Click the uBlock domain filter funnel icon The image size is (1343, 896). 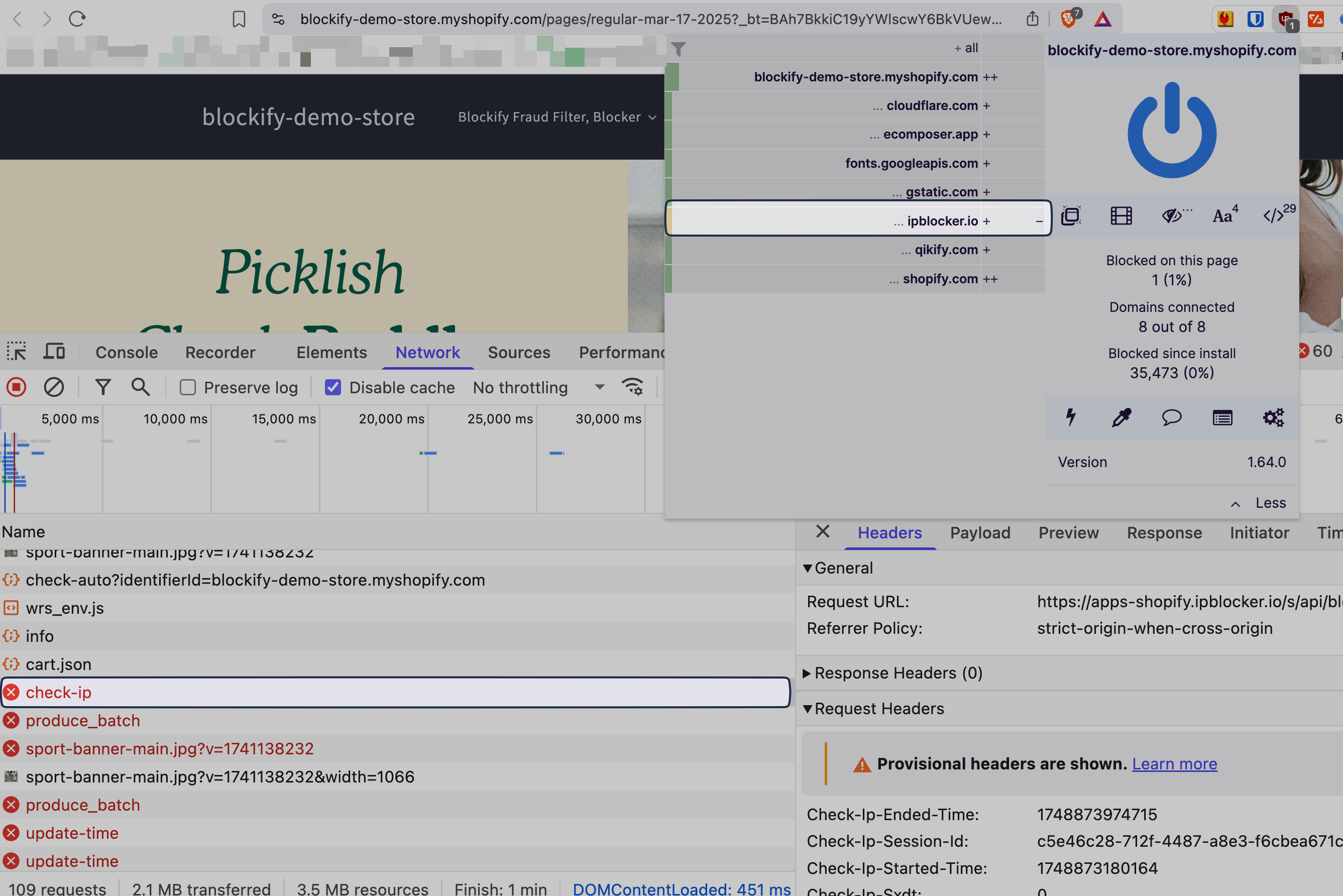click(679, 49)
